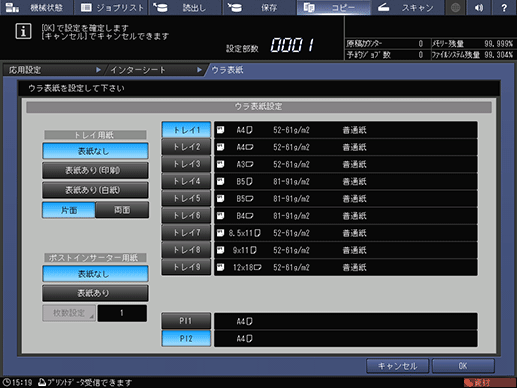Click the ファイルシステム残量 99.304% value
The width and height of the screenshot is (517, 388).
click(499, 55)
